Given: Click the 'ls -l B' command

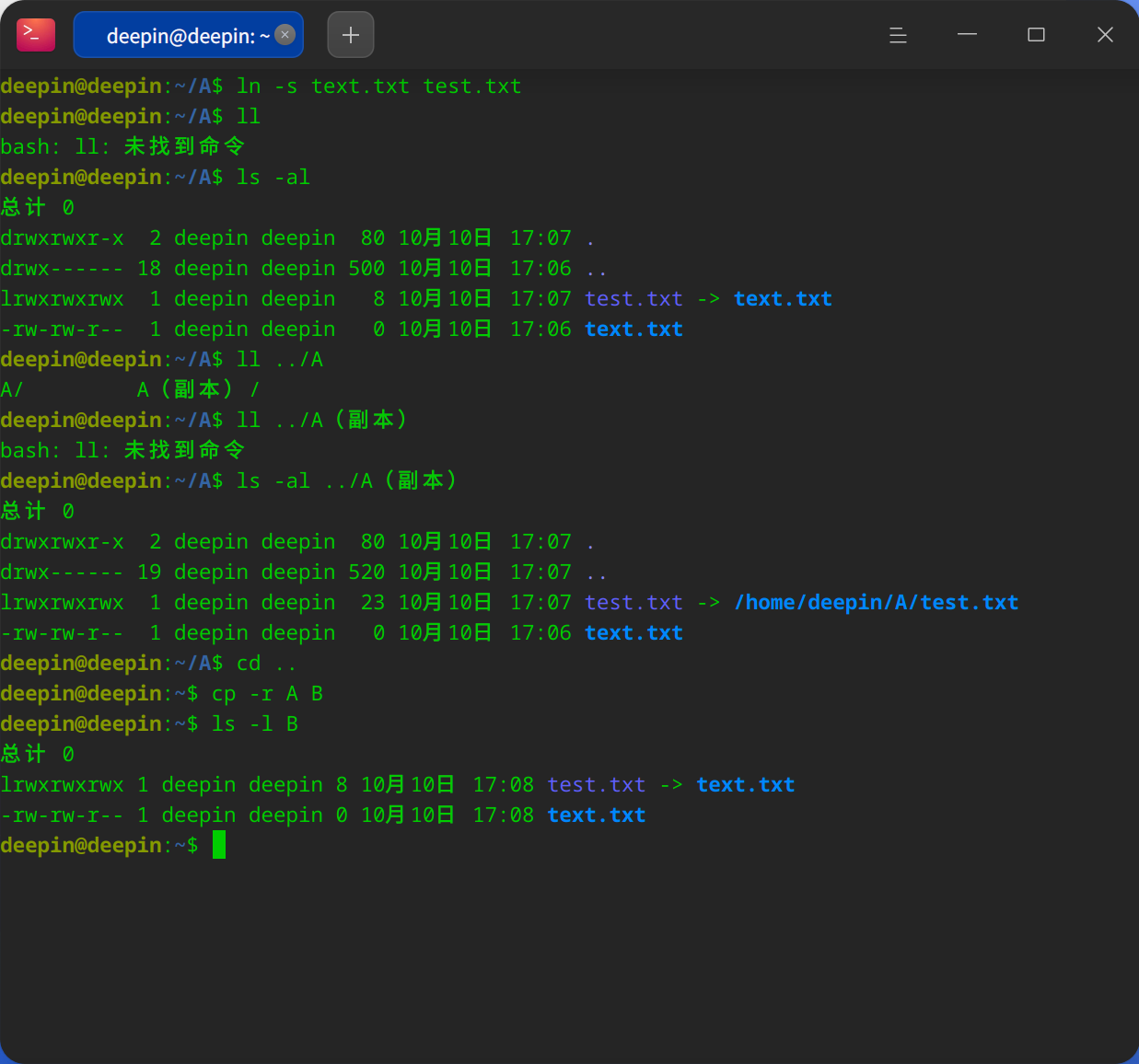Looking at the screenshot, I should tap(255, 723).
